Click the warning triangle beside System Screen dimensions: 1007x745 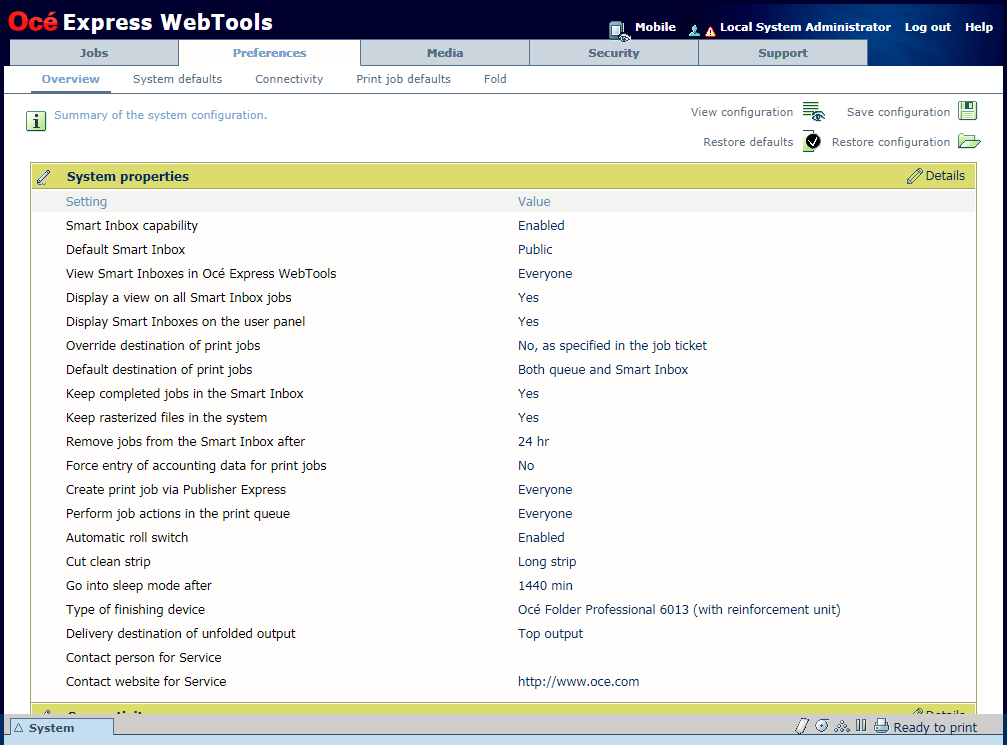(19, 728)
